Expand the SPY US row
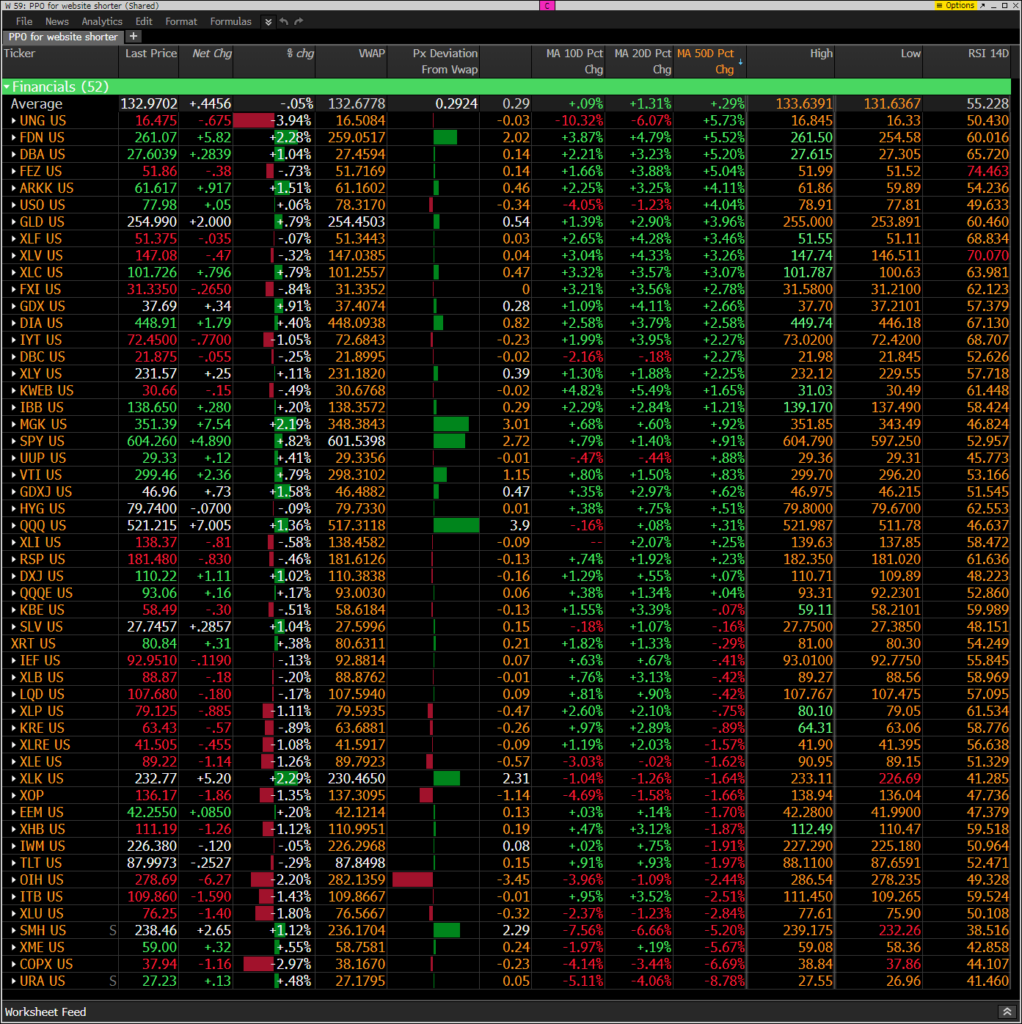 [13, 441]
